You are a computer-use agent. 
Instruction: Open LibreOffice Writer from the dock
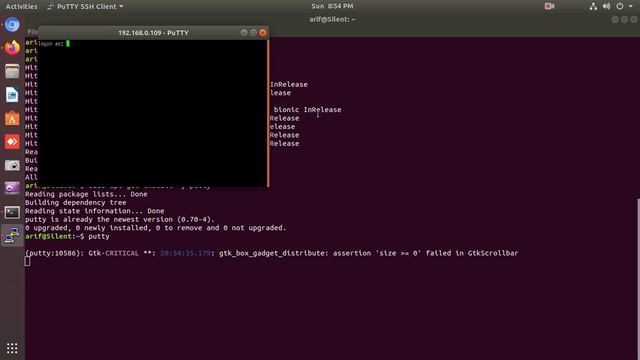pos(12,95)
